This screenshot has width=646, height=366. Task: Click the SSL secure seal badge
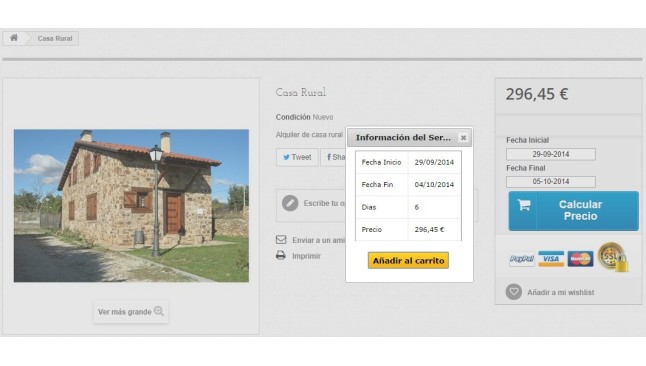612,257
